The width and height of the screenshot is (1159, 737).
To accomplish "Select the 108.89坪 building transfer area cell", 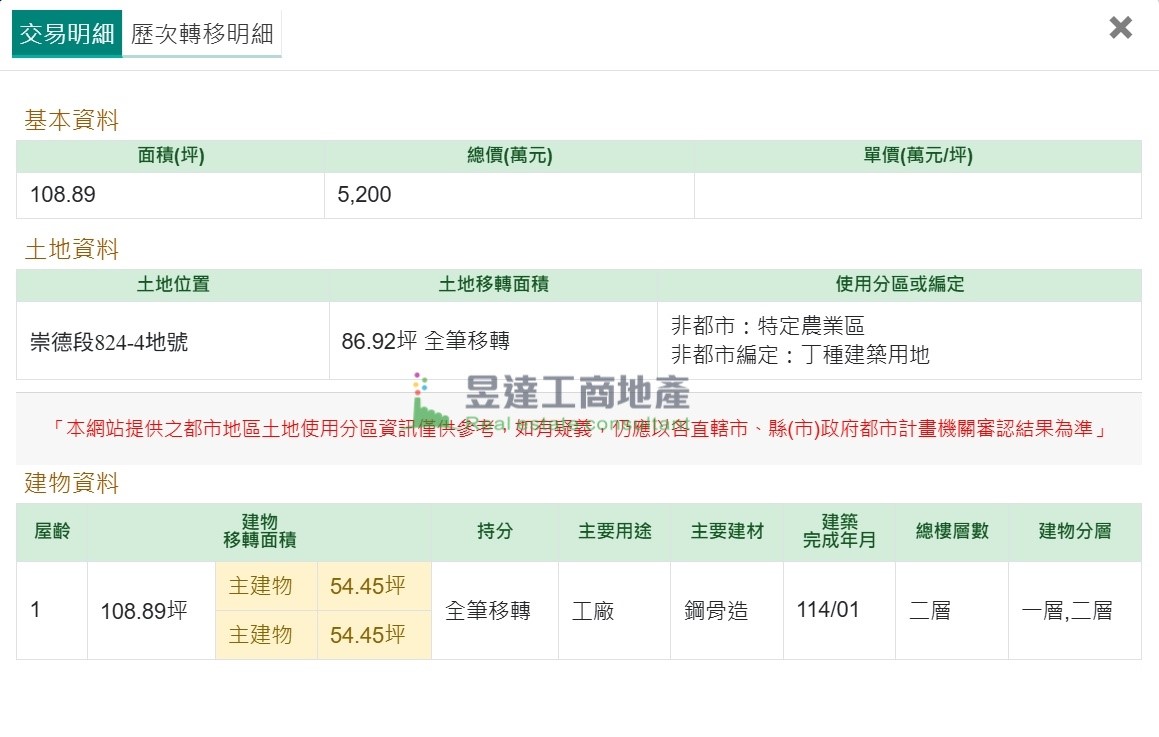I will 144,611.
